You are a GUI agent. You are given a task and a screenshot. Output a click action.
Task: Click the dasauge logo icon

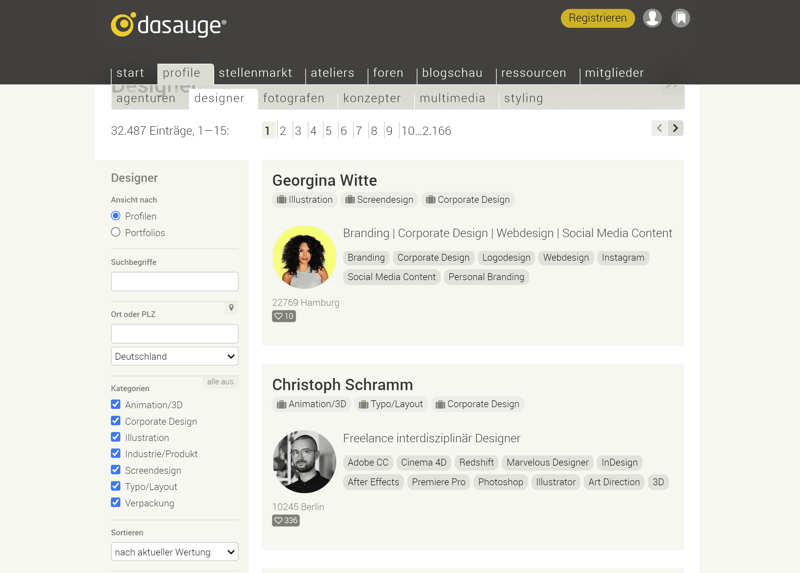click(123, 25)
